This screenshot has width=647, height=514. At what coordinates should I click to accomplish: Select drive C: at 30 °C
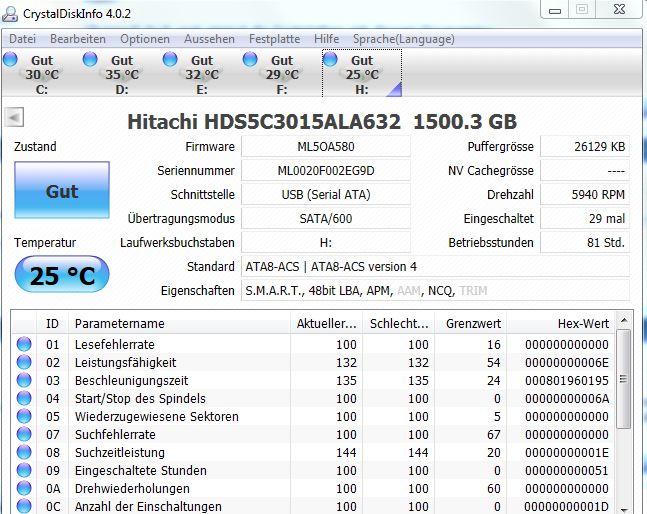[x=41, y=73]
